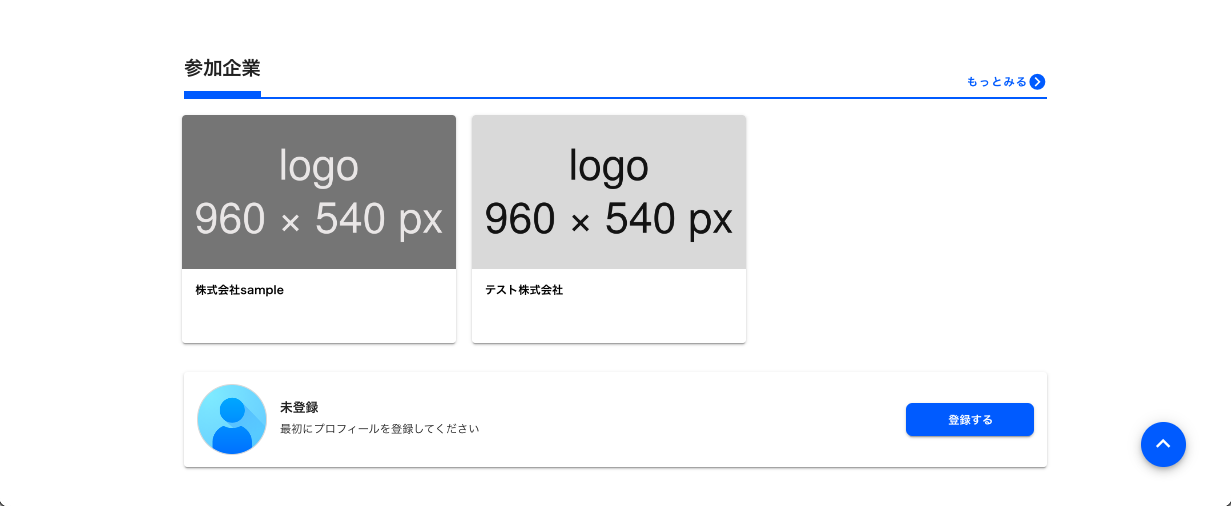
Task: Open the もっとみる link
Action: (1006, 82)
